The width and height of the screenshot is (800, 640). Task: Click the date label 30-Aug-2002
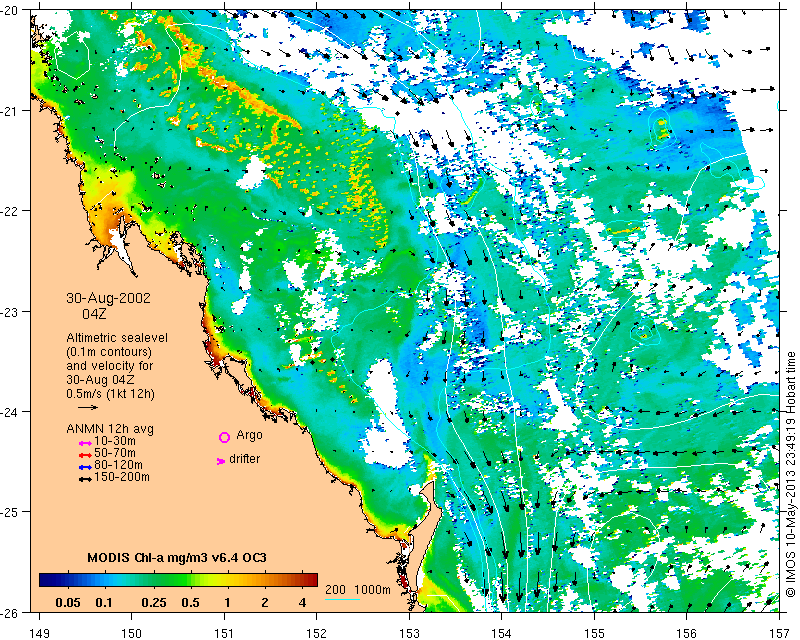pyautogui.click(x=108, y=298)
